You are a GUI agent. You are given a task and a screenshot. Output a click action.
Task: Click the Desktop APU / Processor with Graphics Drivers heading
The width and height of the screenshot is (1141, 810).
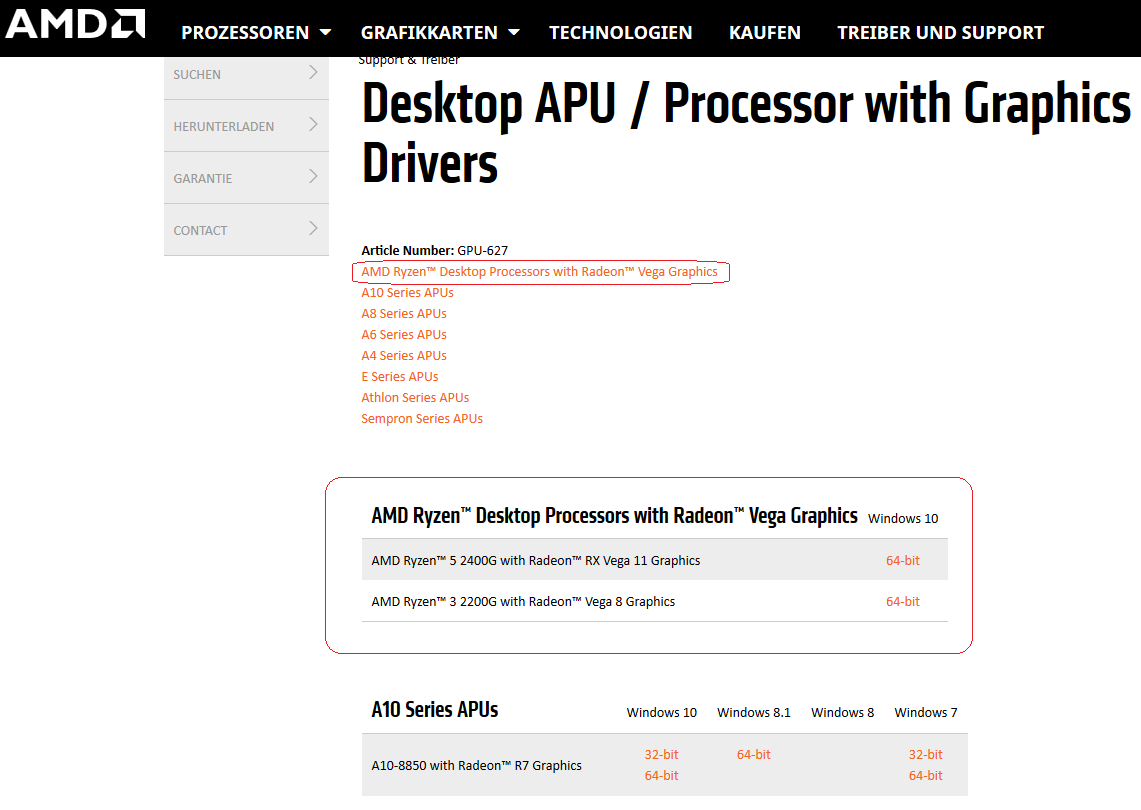[x=746, y=132]
